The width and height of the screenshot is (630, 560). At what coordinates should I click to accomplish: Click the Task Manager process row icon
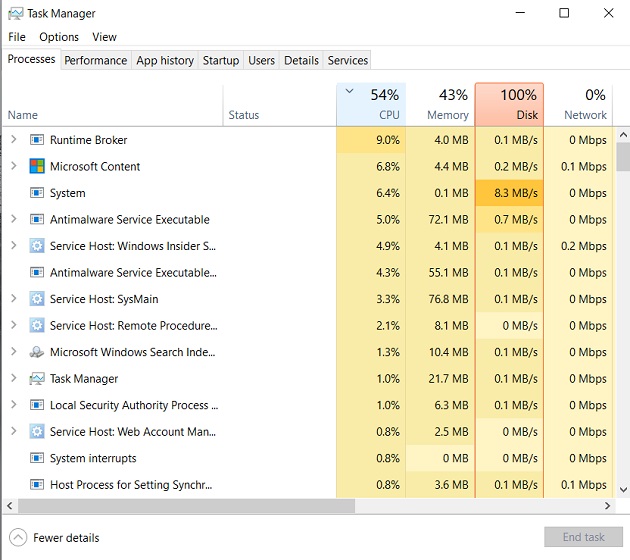click(37, 378)
